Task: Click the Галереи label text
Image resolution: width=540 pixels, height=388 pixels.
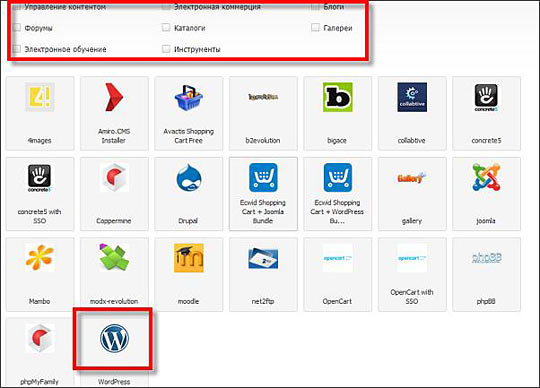Action: 338,28
